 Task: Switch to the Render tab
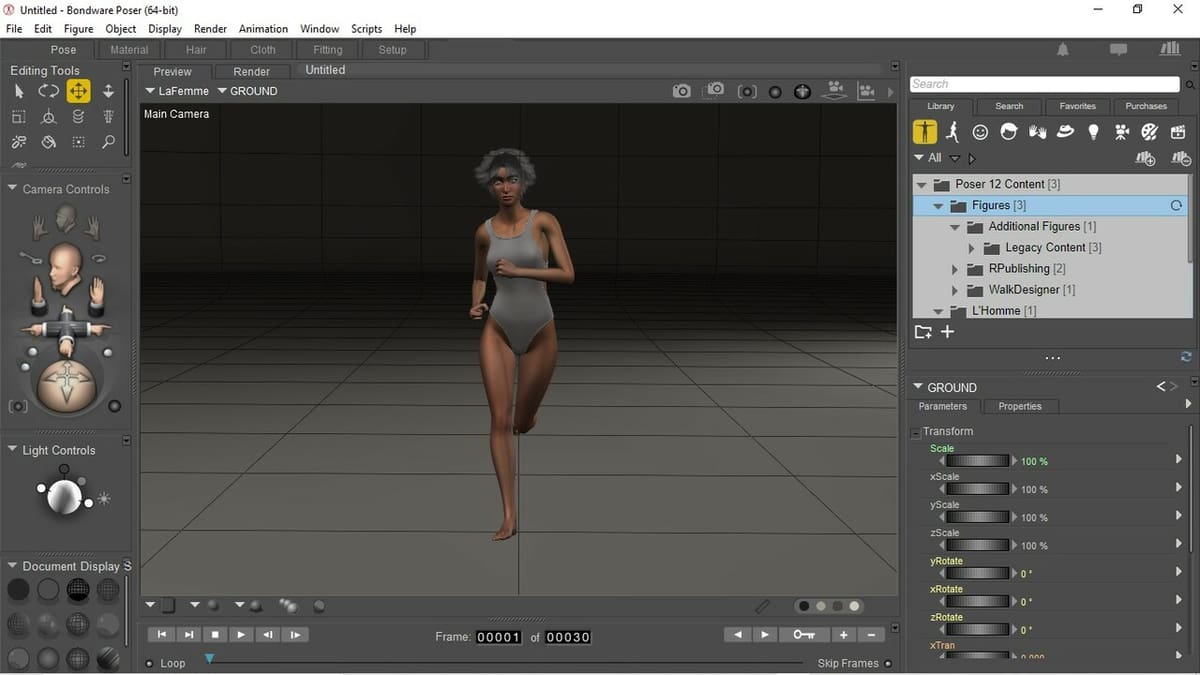(x=251, y=71)
